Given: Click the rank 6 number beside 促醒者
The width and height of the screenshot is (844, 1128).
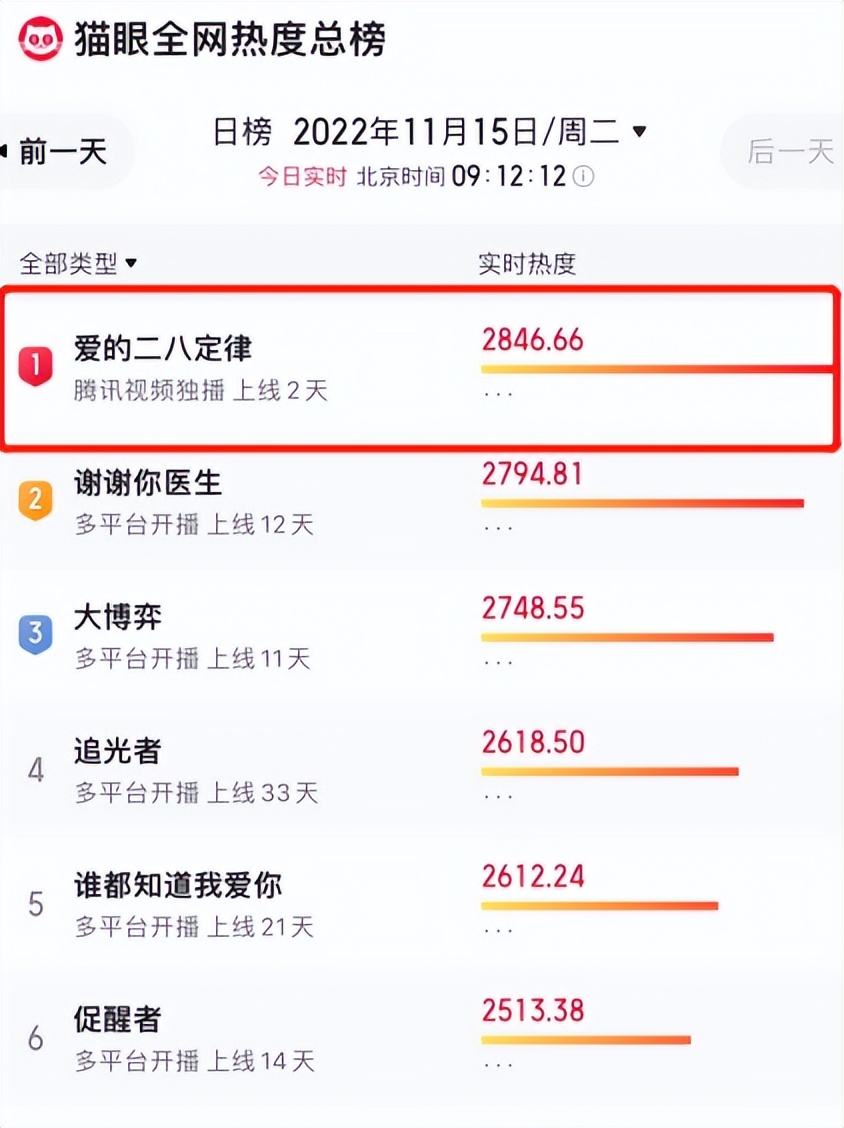Looking at the screenshot, I should (35, 1038).
